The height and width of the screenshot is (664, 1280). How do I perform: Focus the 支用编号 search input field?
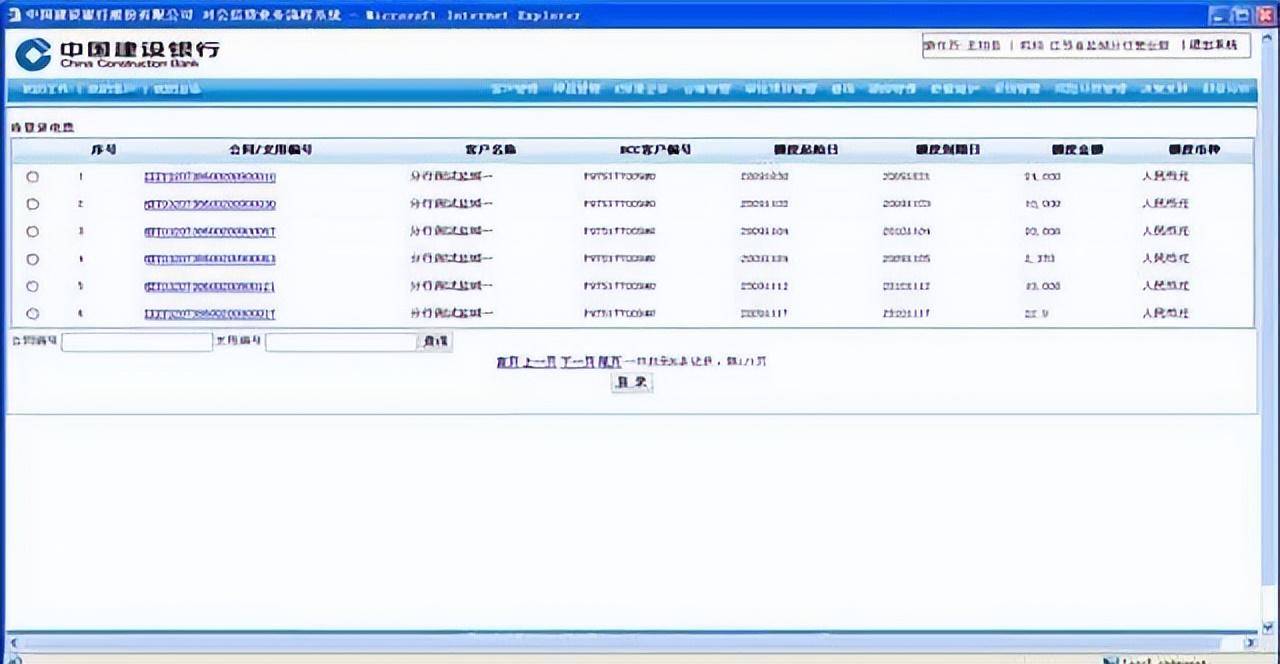341,342
